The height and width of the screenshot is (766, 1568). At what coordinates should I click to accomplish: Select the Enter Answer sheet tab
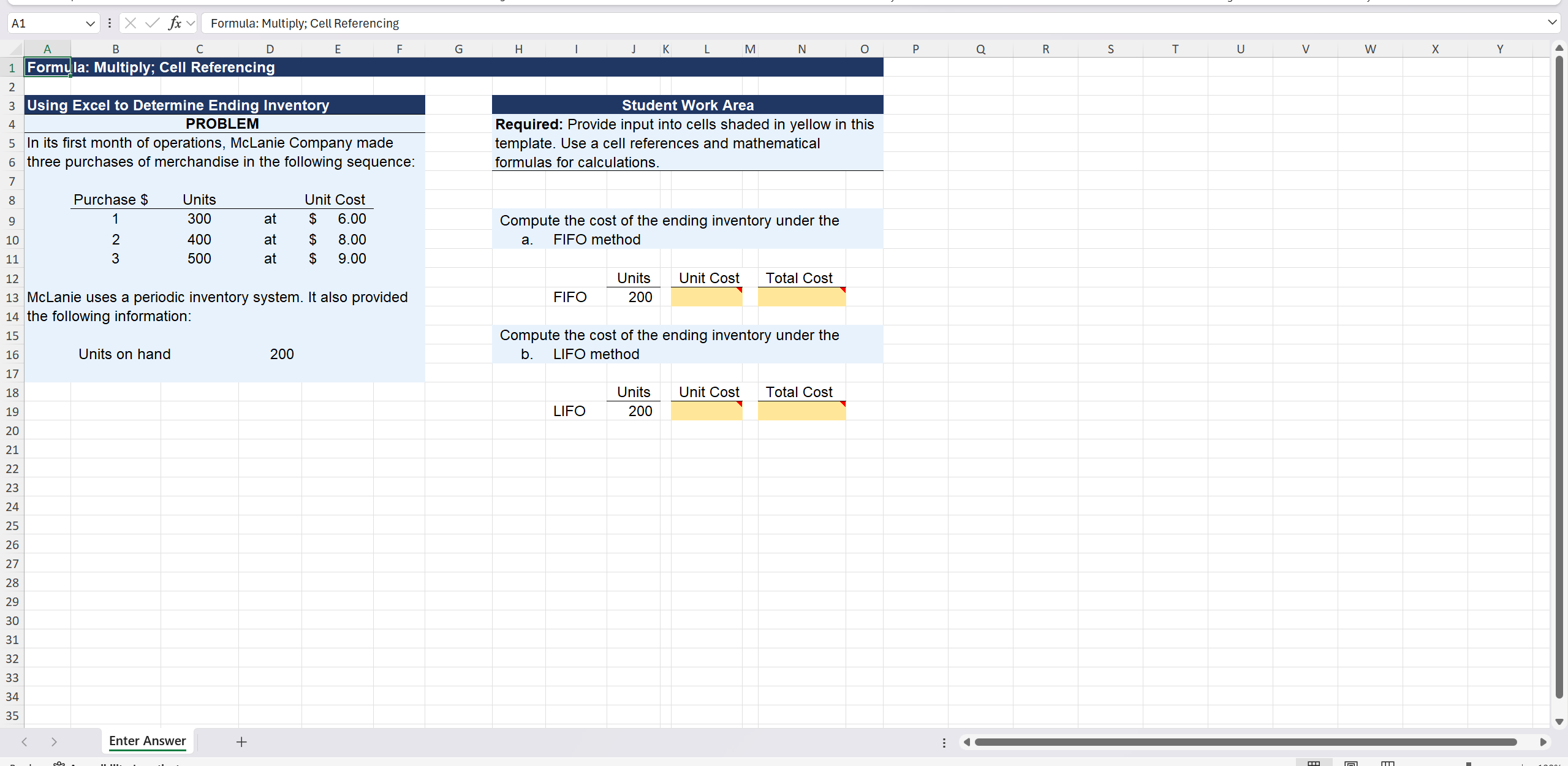pyautogui.click(x=147, y=741)
